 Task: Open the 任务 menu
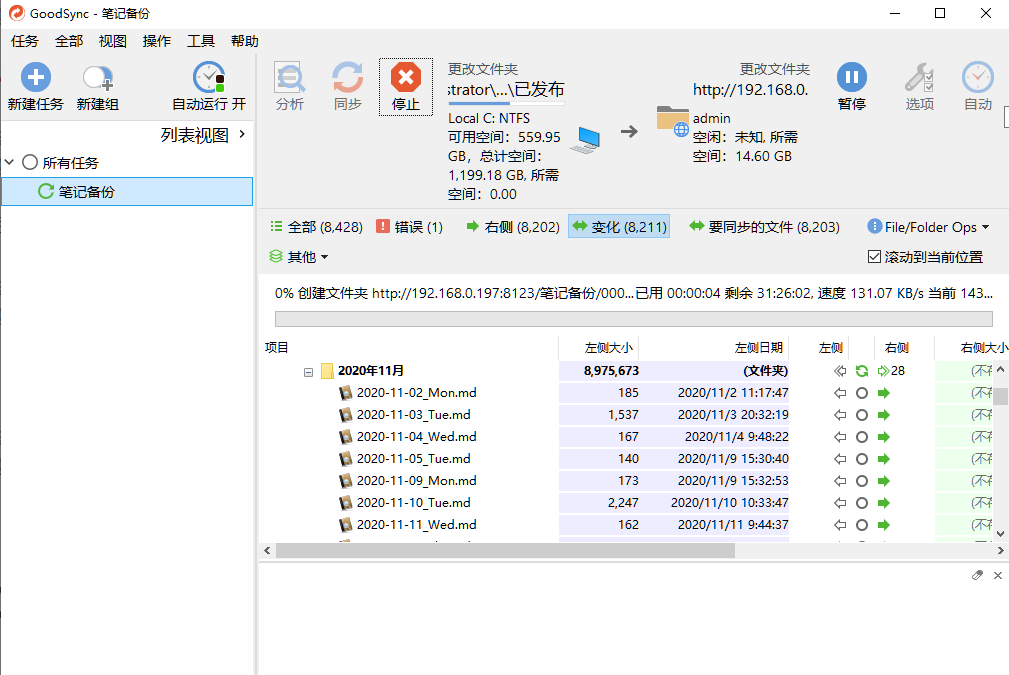tap(24, 41)
